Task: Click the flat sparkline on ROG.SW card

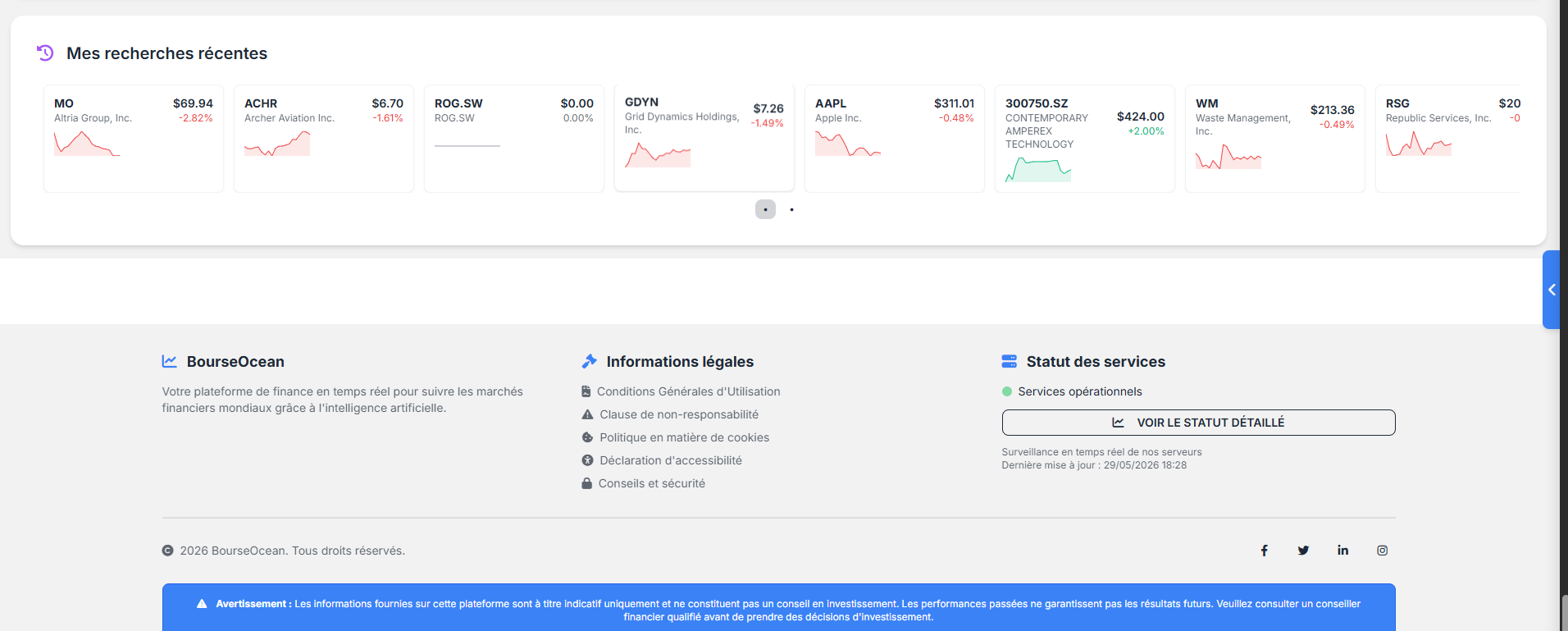Action: [x=467, y=145]
